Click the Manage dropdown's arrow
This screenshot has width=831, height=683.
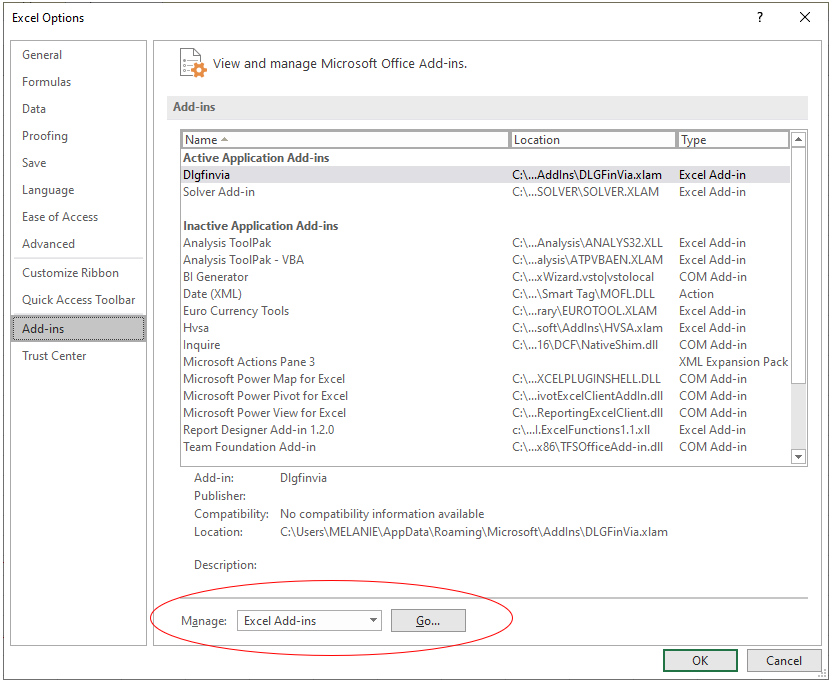pos(372,620)
